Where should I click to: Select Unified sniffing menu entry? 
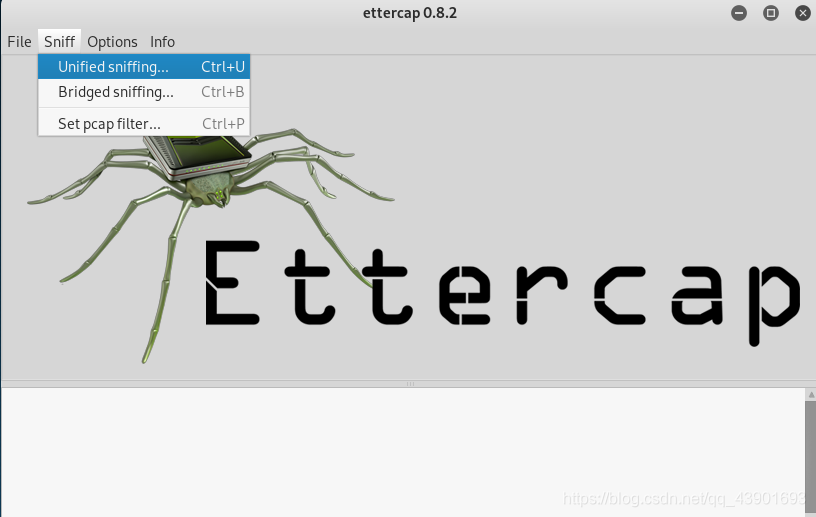click(144, 67)
